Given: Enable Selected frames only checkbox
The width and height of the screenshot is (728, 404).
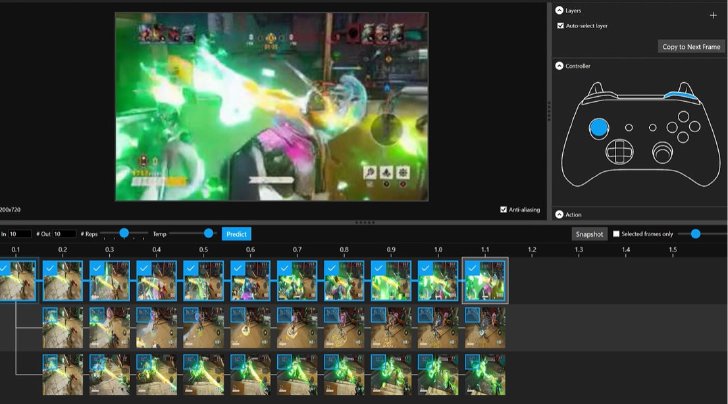Looking at the screenshot, I should pos(616,234).
